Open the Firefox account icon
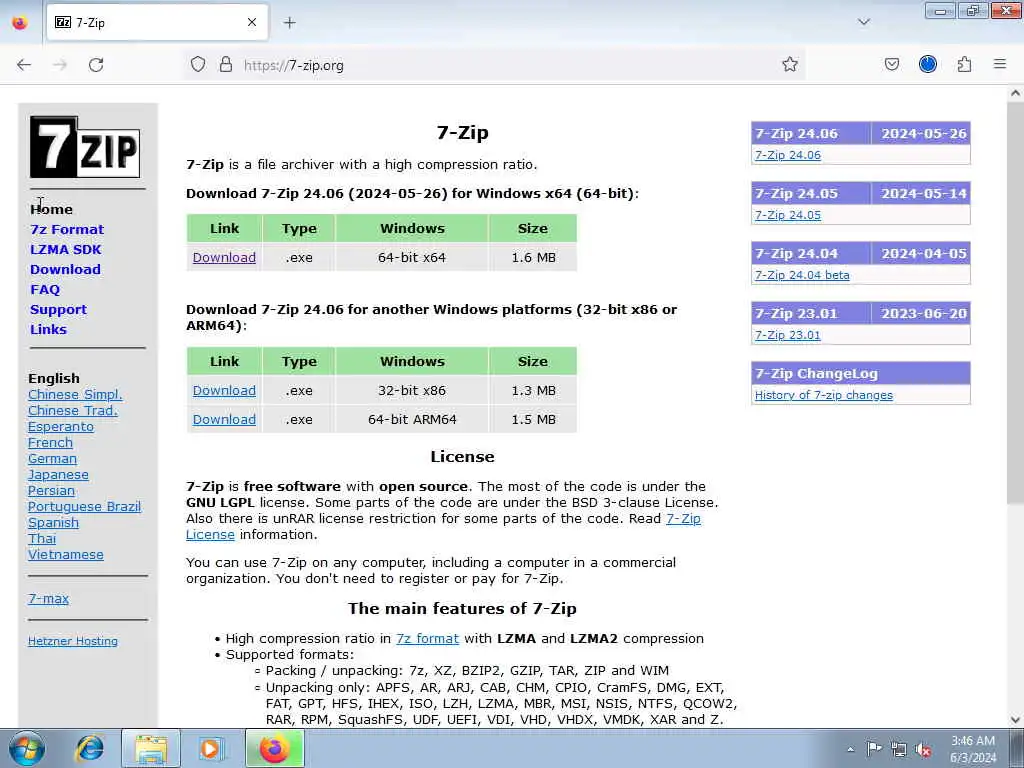Viewport: 1024px width, 768px height. 927,64
